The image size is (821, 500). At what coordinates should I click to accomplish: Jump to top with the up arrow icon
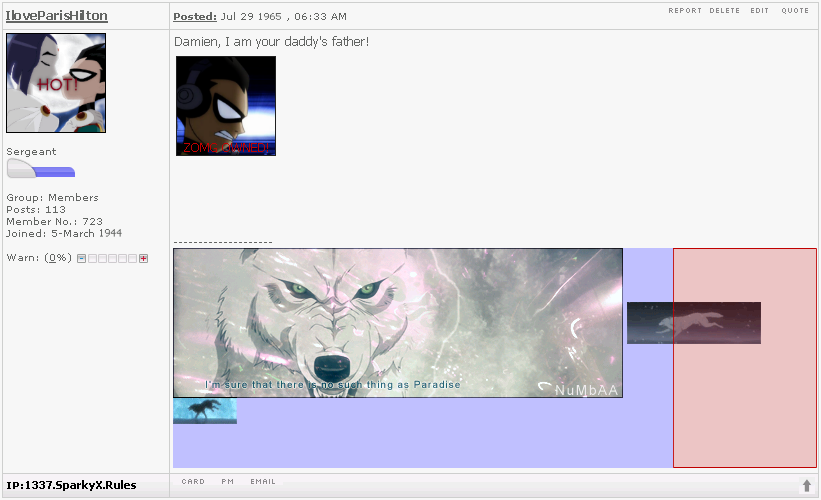[x=806, y=486]
